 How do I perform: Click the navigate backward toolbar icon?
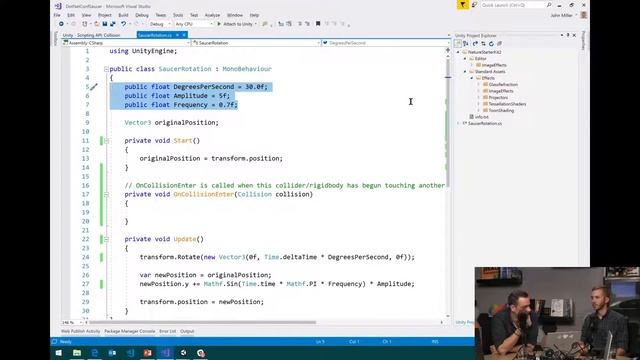click(61, 24)
